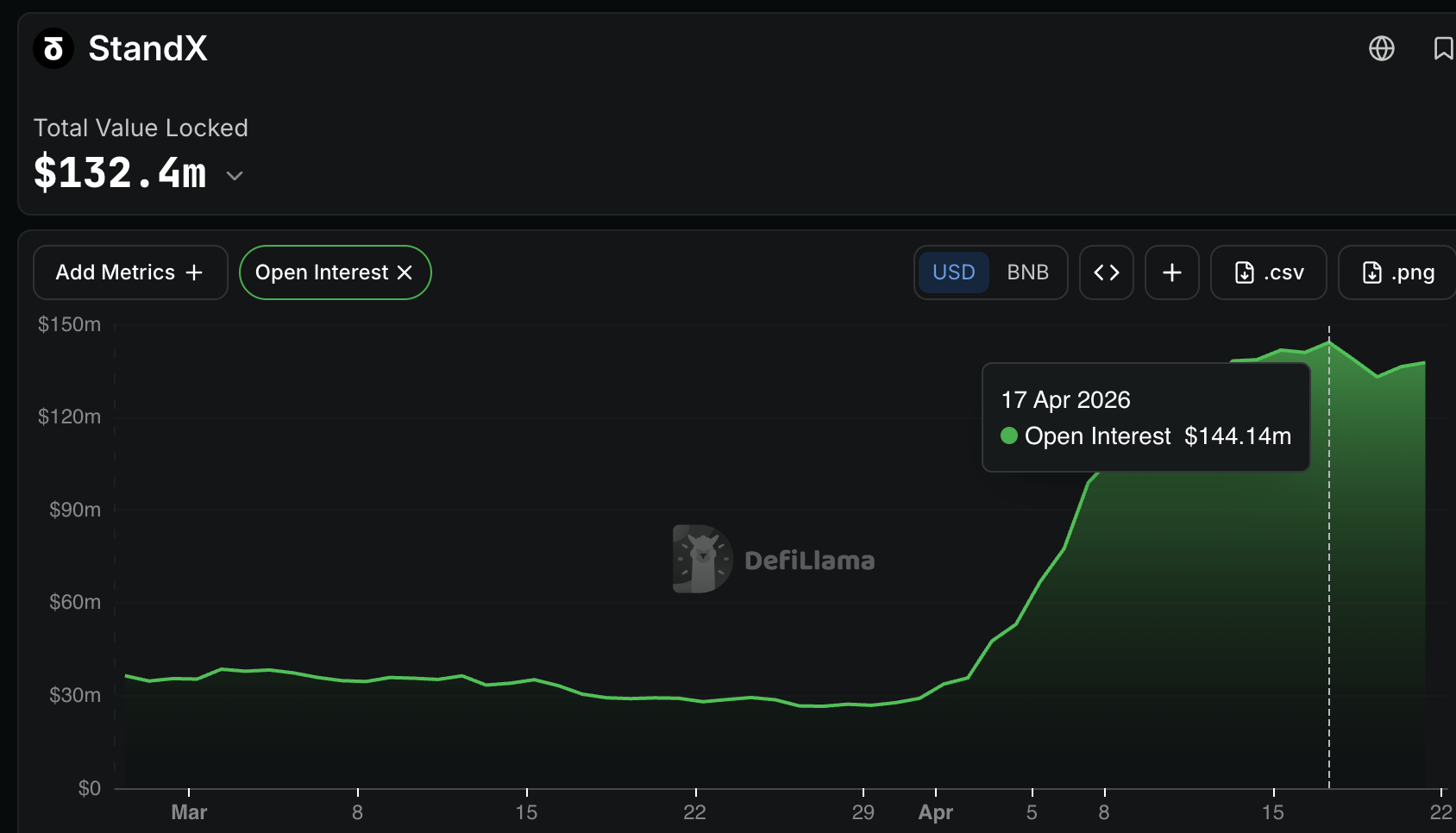Click the StandX protocol logo icon
1456x833 pixels.
click(x=53, y=48)
